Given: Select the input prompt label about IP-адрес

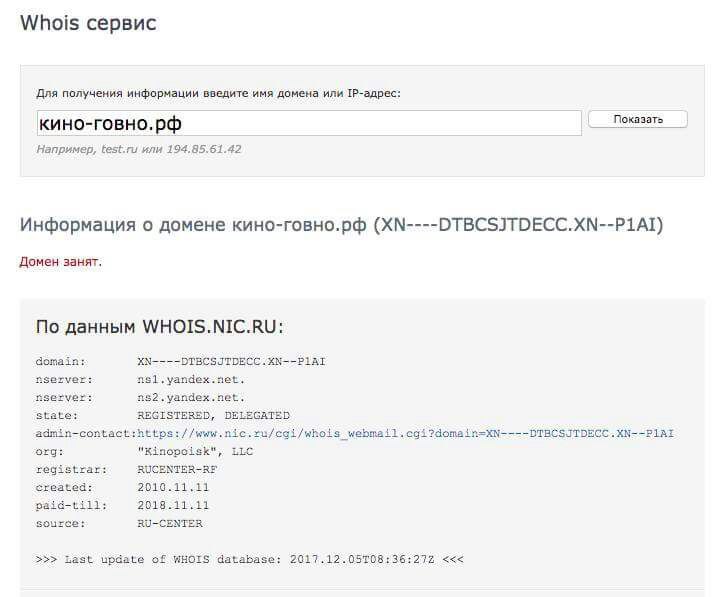Looking at the screenshot, I should (218, 93).
